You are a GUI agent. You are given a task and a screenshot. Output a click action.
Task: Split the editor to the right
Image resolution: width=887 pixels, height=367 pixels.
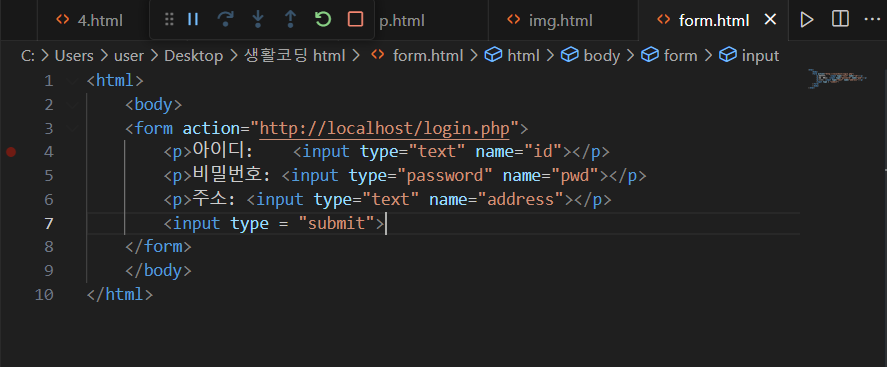[840, 20]
